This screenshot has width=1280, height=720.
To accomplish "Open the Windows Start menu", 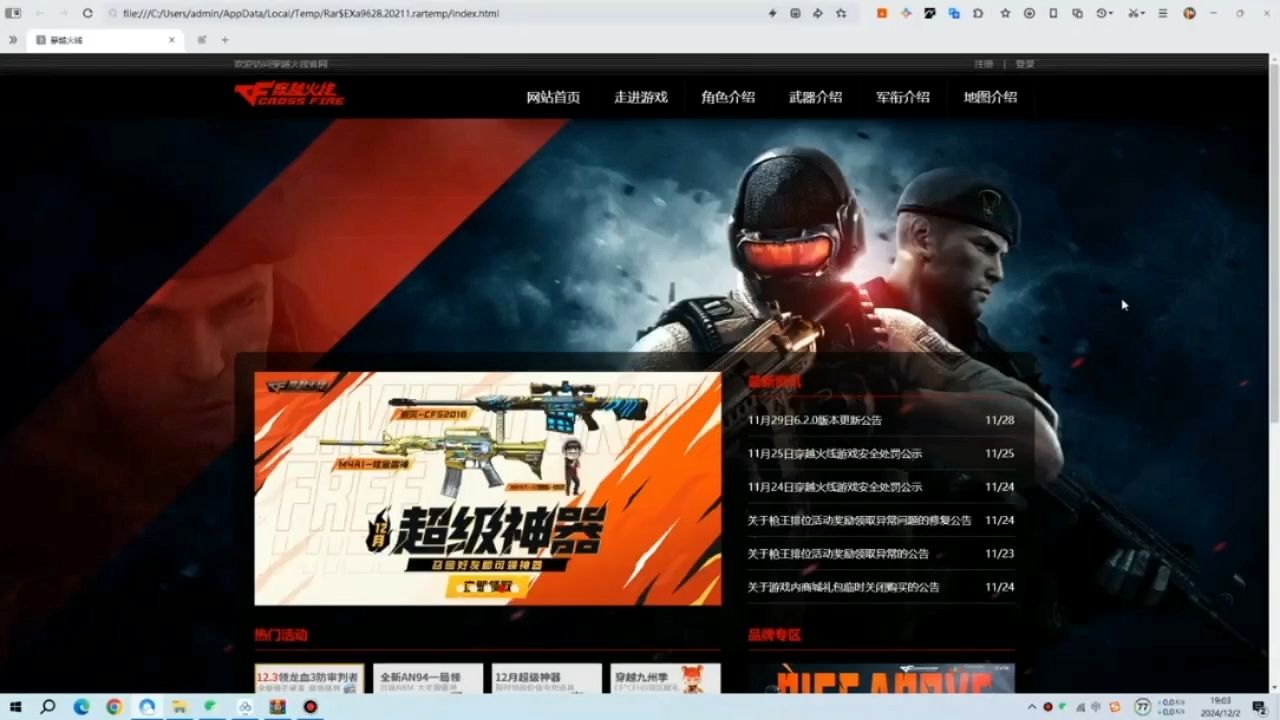I will click(16, 706).
